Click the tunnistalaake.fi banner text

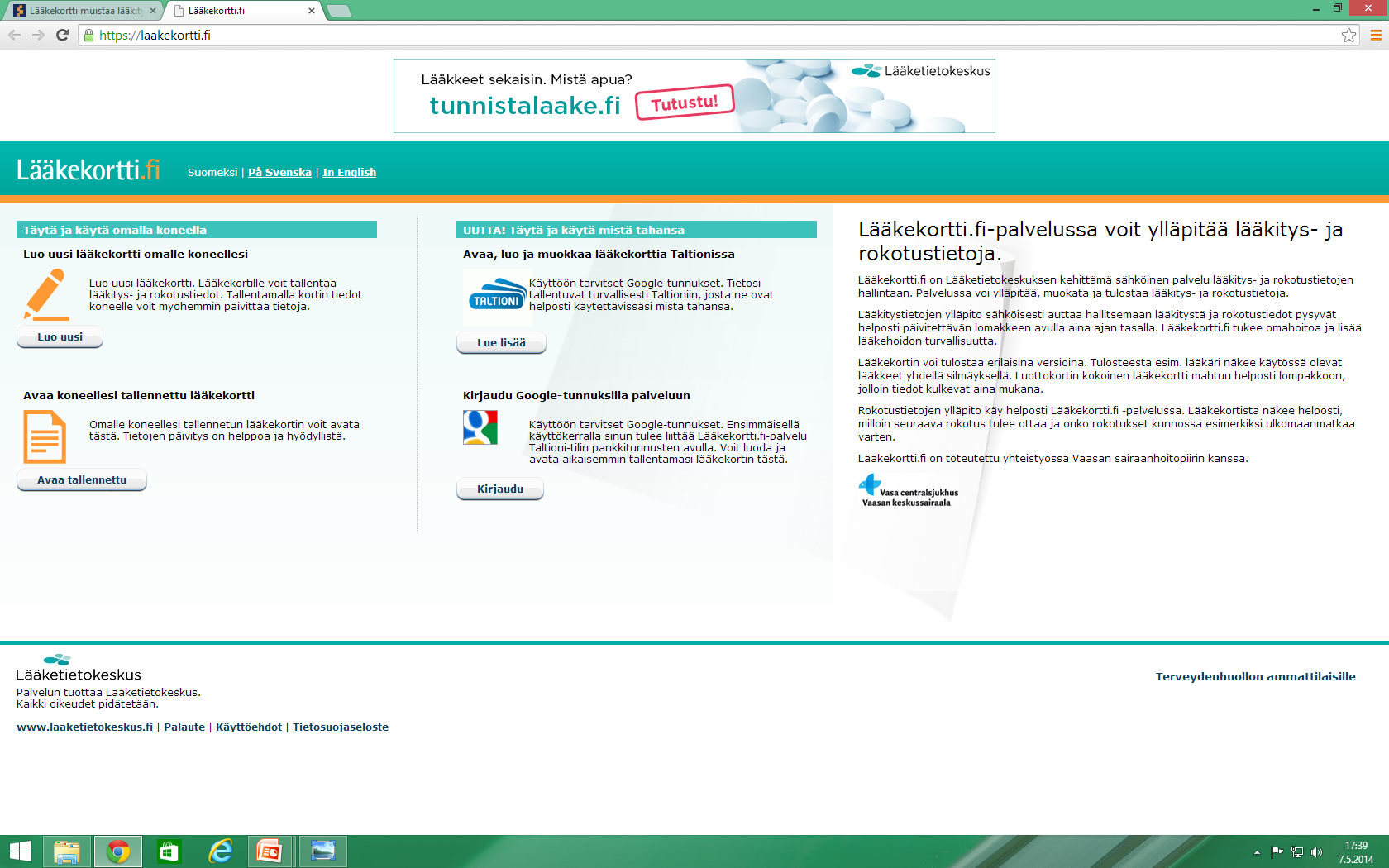525,105
